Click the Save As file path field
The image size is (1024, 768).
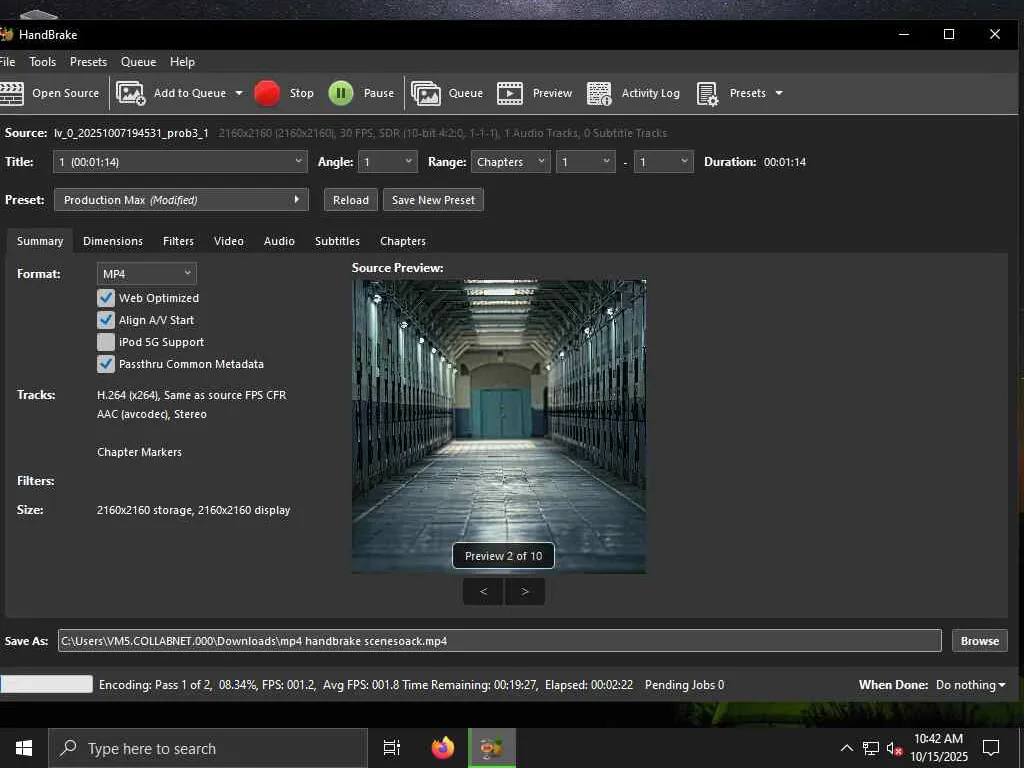click(499, 641)
